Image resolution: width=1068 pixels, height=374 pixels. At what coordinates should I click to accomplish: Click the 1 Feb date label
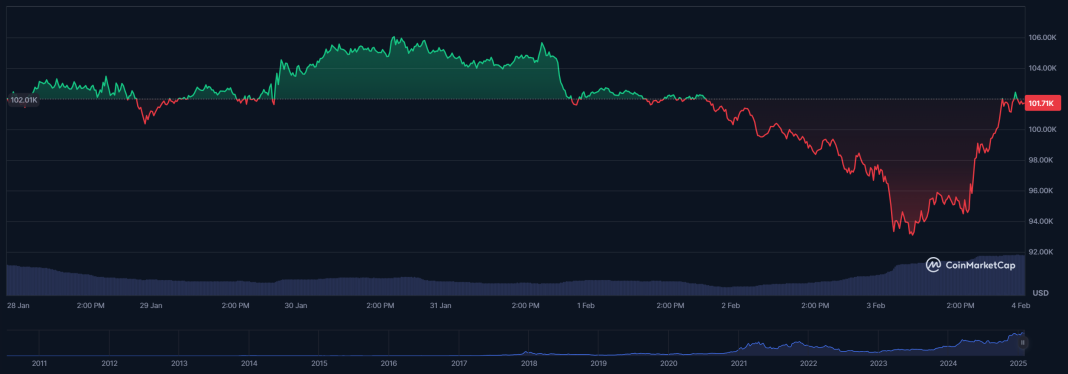click(586, 306)
